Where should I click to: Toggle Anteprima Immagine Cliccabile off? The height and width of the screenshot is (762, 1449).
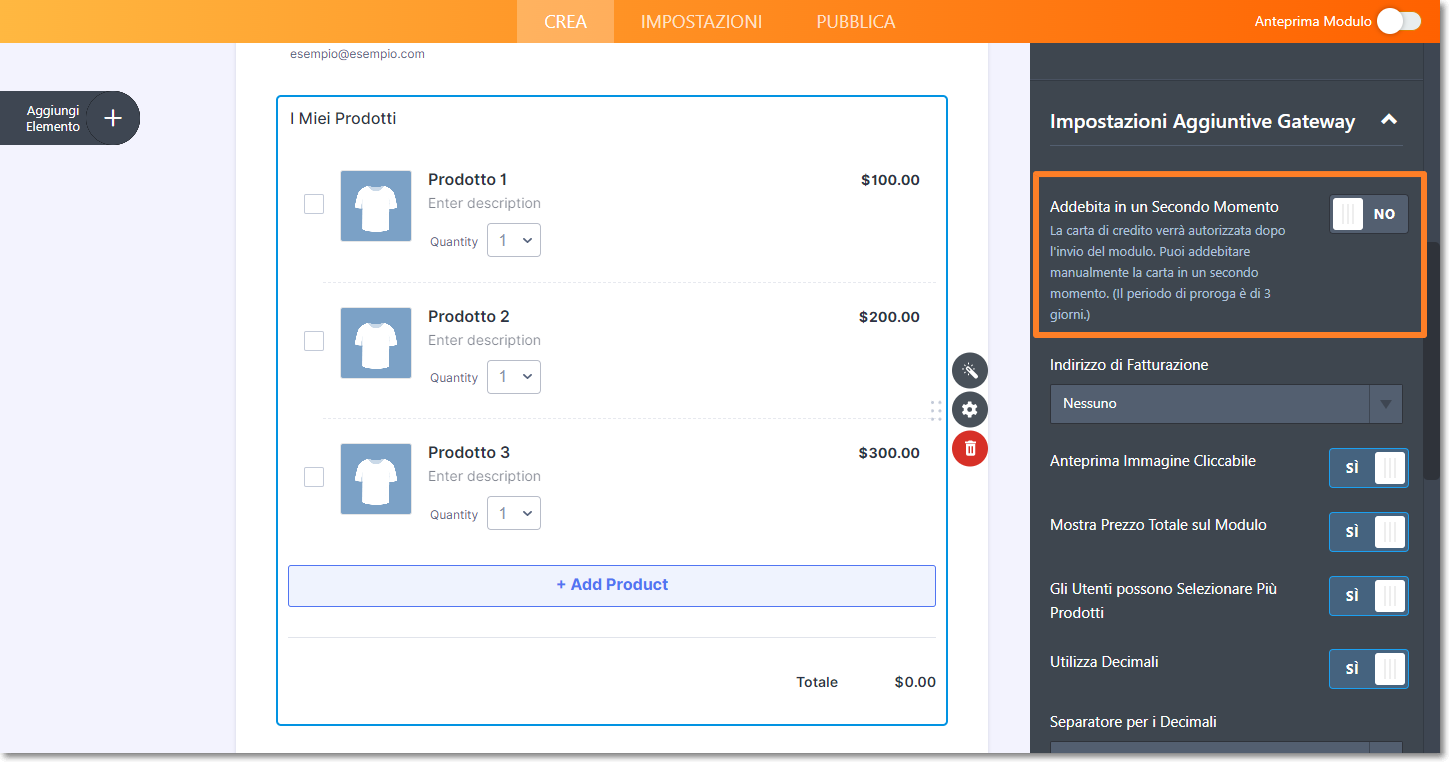pos(1369,468)
